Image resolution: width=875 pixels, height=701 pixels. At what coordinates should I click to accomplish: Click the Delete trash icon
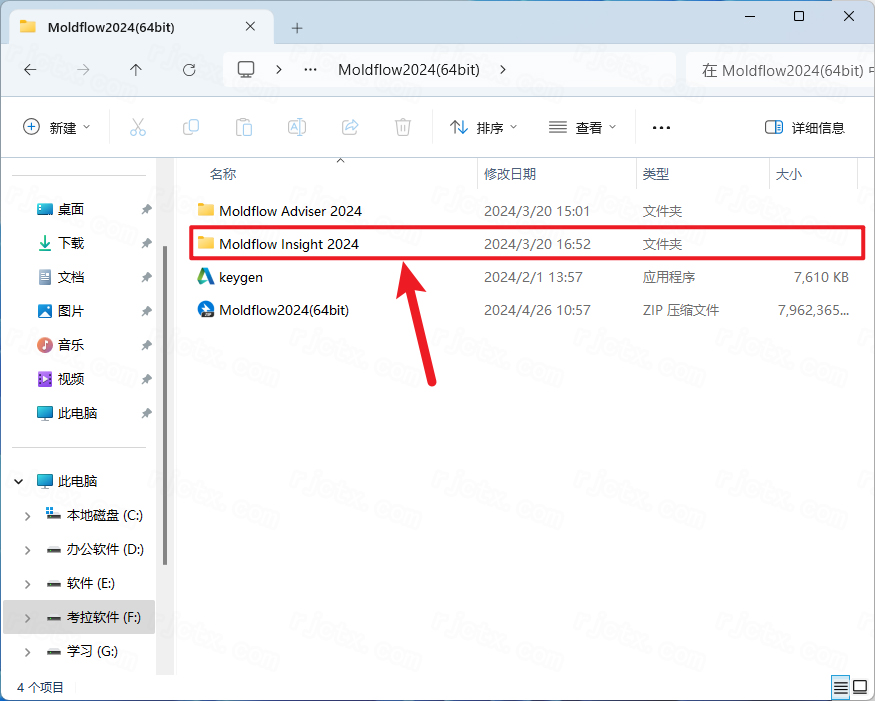(x=403, y=127)
